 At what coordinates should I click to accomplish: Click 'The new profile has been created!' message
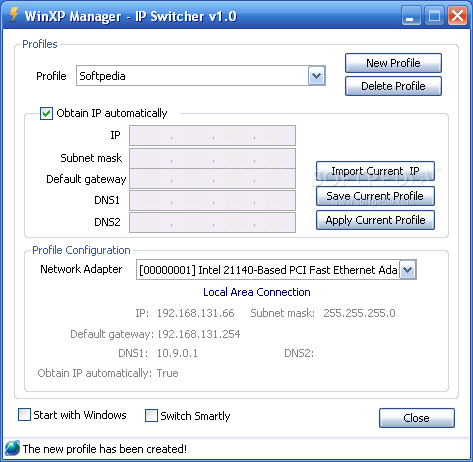coord(105,449)
